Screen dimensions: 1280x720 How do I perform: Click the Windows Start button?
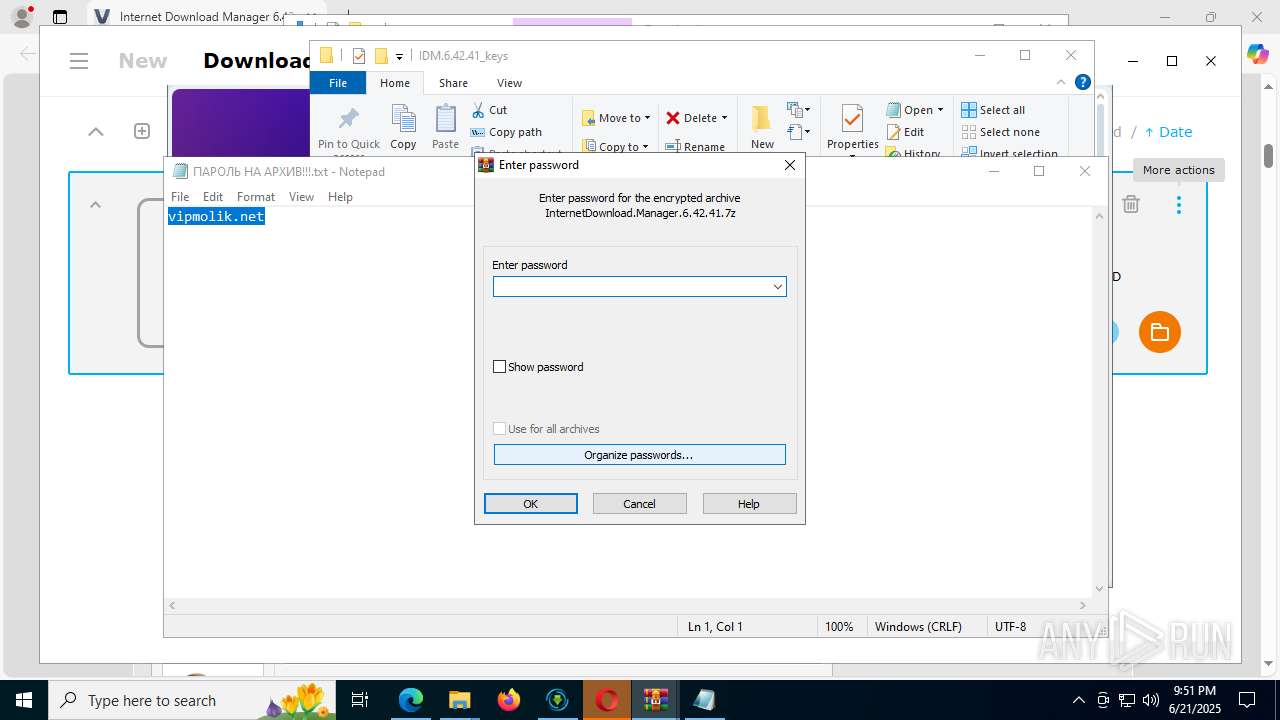(24, 700)
